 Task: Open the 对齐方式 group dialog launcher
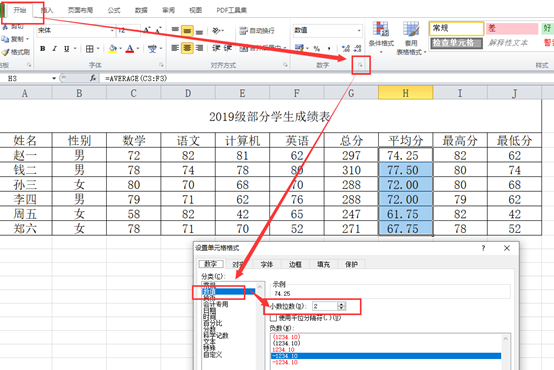coord(285,65)
